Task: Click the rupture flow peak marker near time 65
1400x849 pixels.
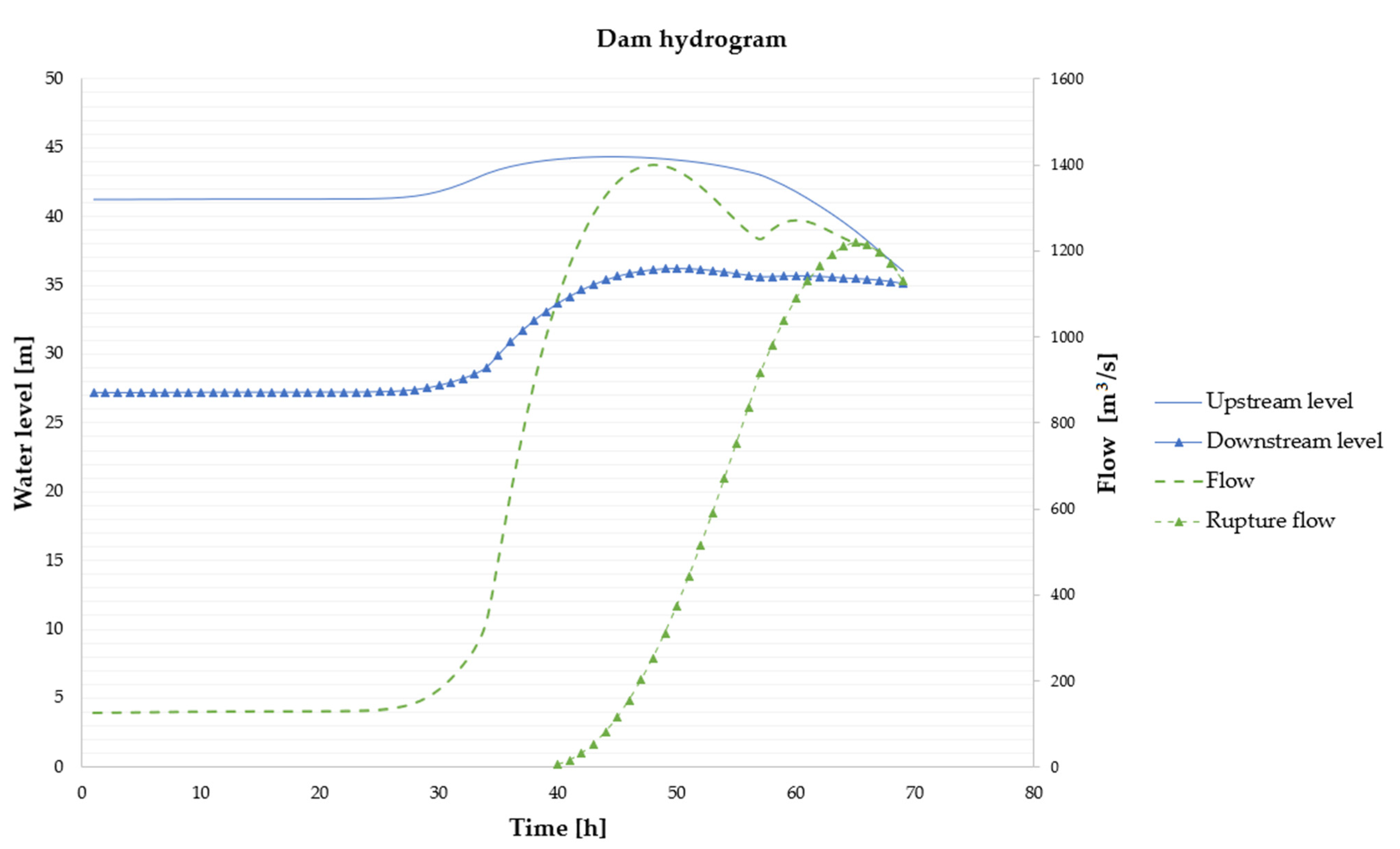Action: [855, 243]
